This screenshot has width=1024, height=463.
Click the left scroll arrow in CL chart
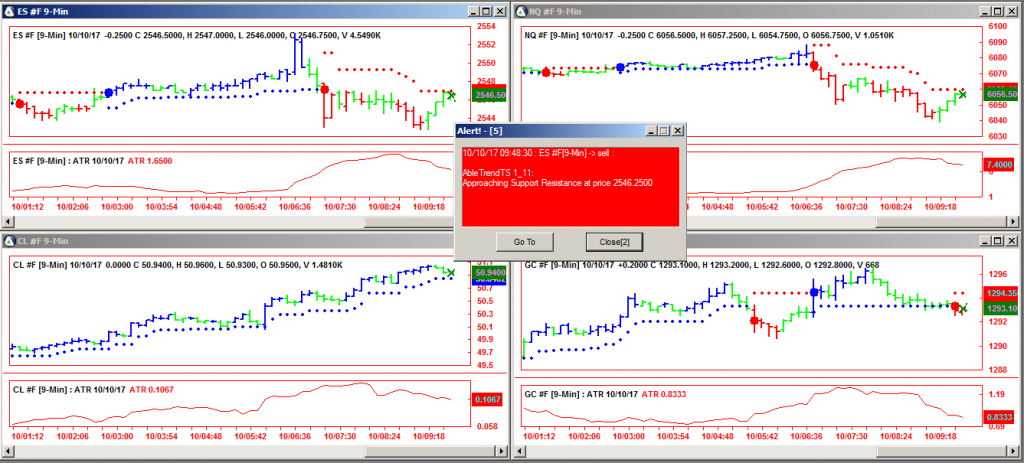(9, 451)
